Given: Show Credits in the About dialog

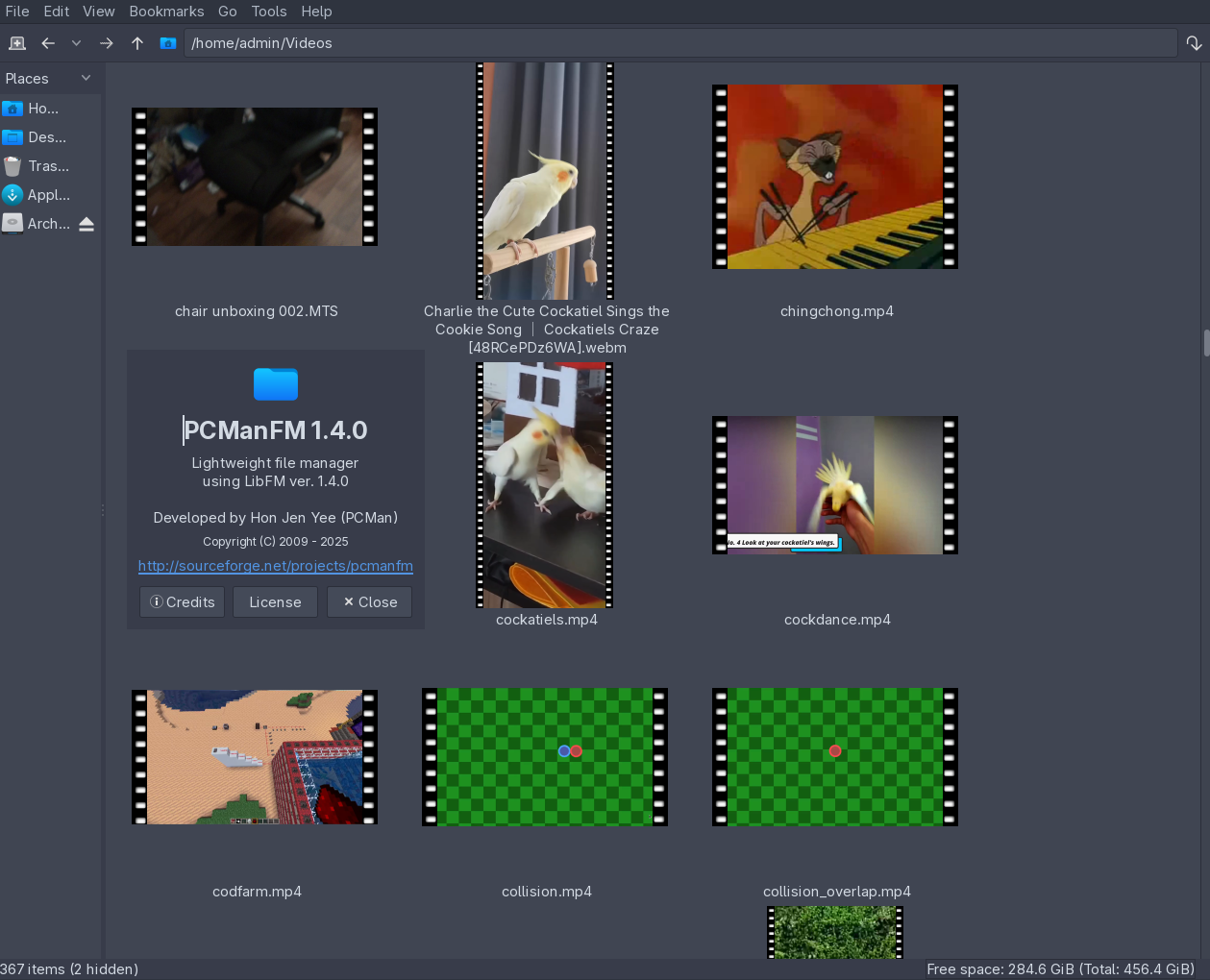Looking at the screenshot, I should click(183, 602).
